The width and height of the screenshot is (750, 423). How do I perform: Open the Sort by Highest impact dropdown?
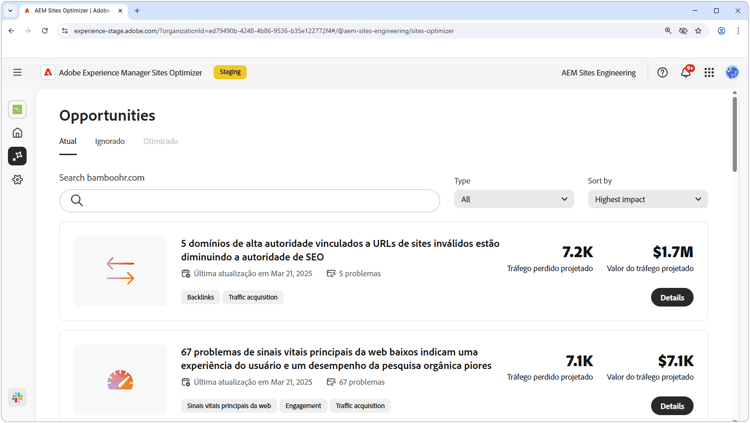coord(648,199)
